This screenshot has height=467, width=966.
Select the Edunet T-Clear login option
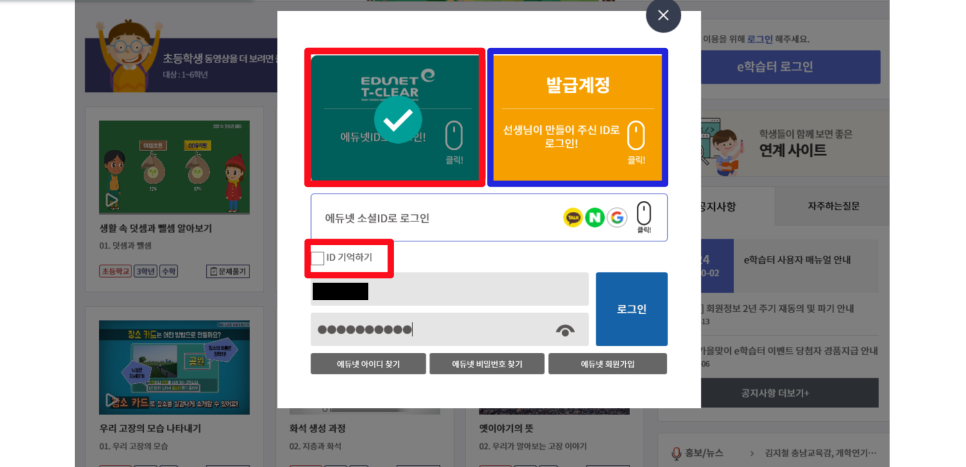point(395,118)
